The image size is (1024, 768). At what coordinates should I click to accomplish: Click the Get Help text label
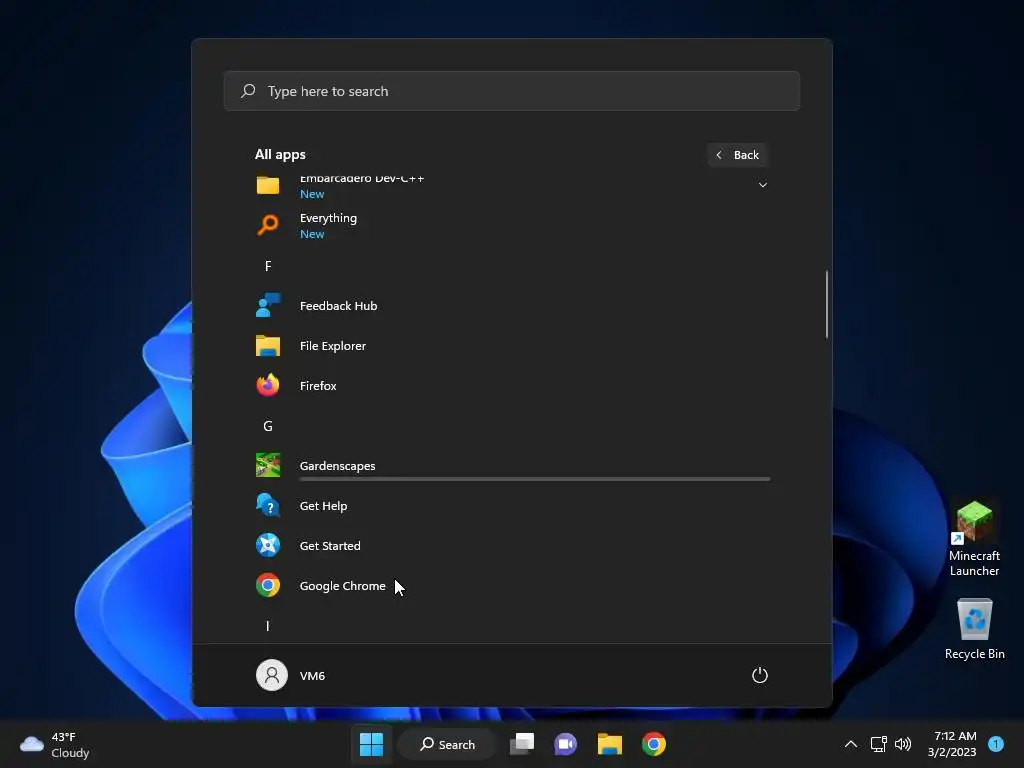pyautogui.click(x=323, y=506)
